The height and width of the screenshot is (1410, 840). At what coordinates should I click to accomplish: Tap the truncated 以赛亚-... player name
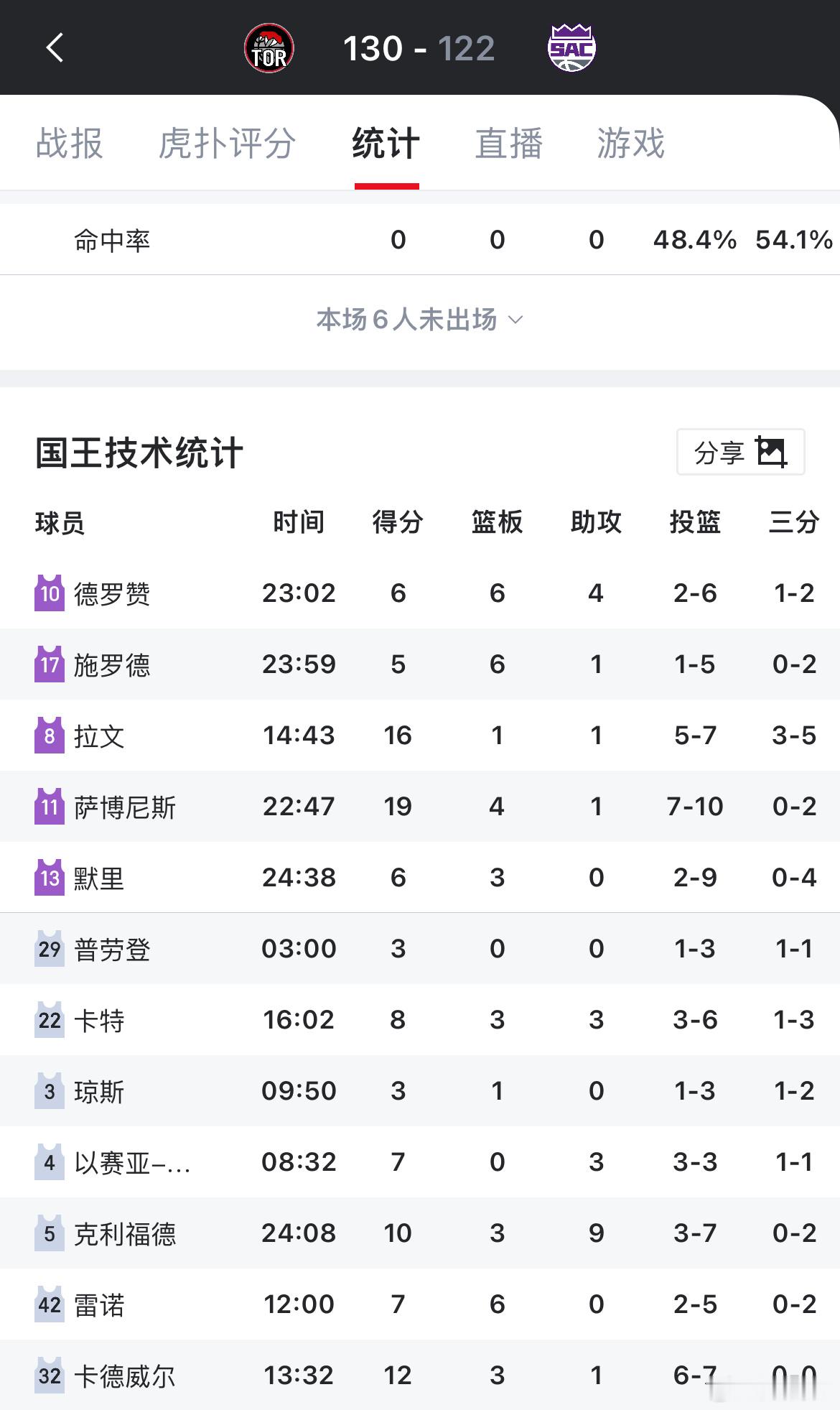coord(132,1162)
